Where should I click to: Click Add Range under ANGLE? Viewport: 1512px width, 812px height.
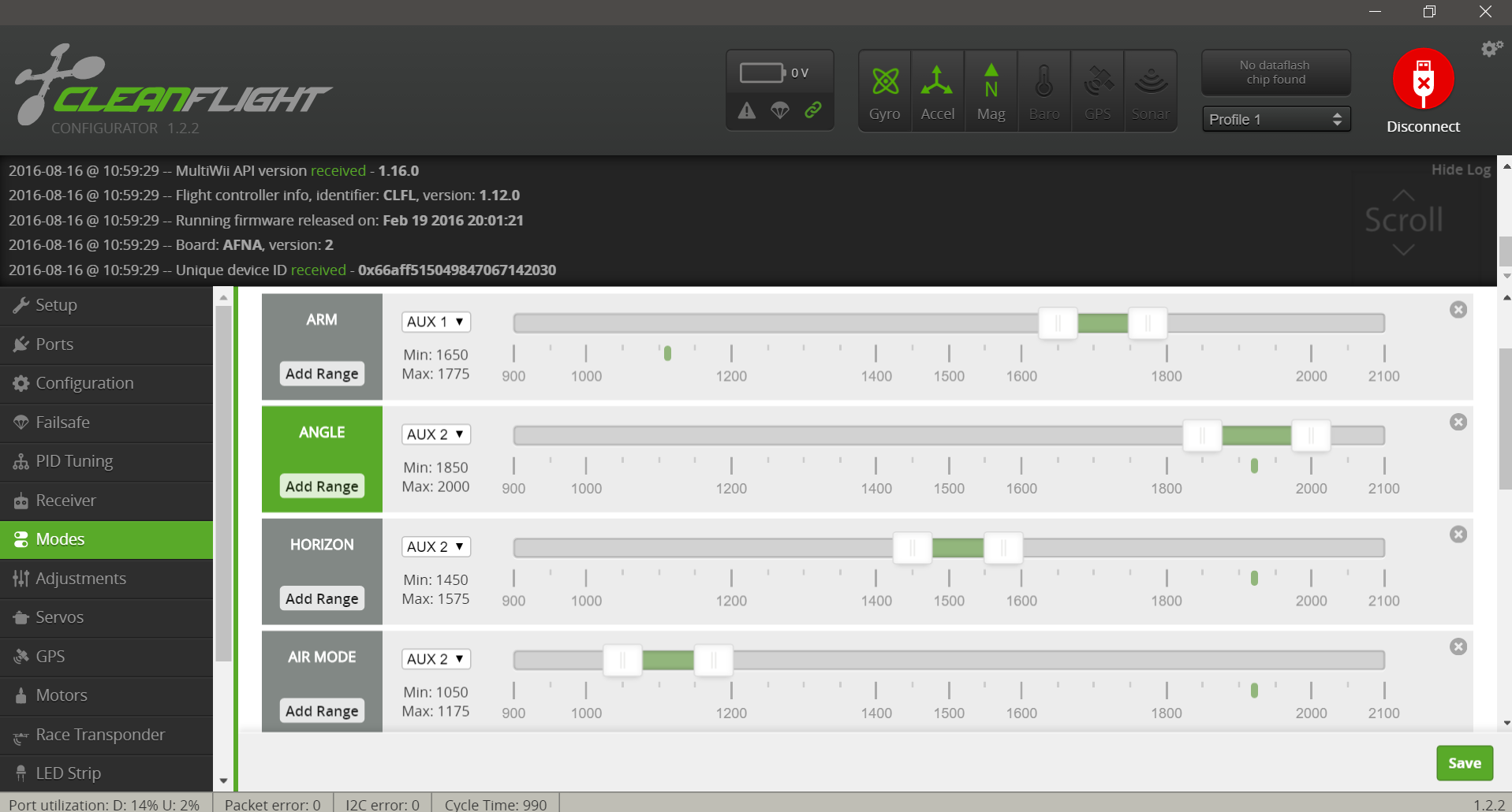coord(322,486)
